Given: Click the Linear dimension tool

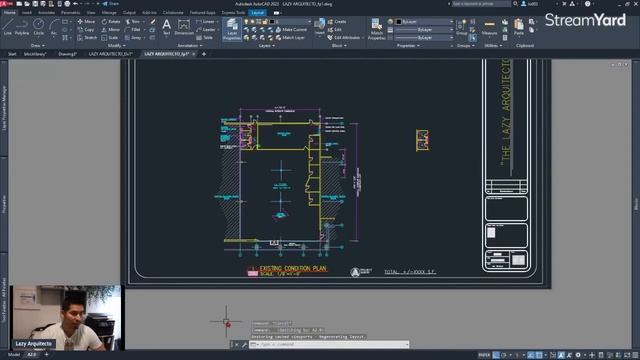Looking at the screenshot, I should click(205, 22).
